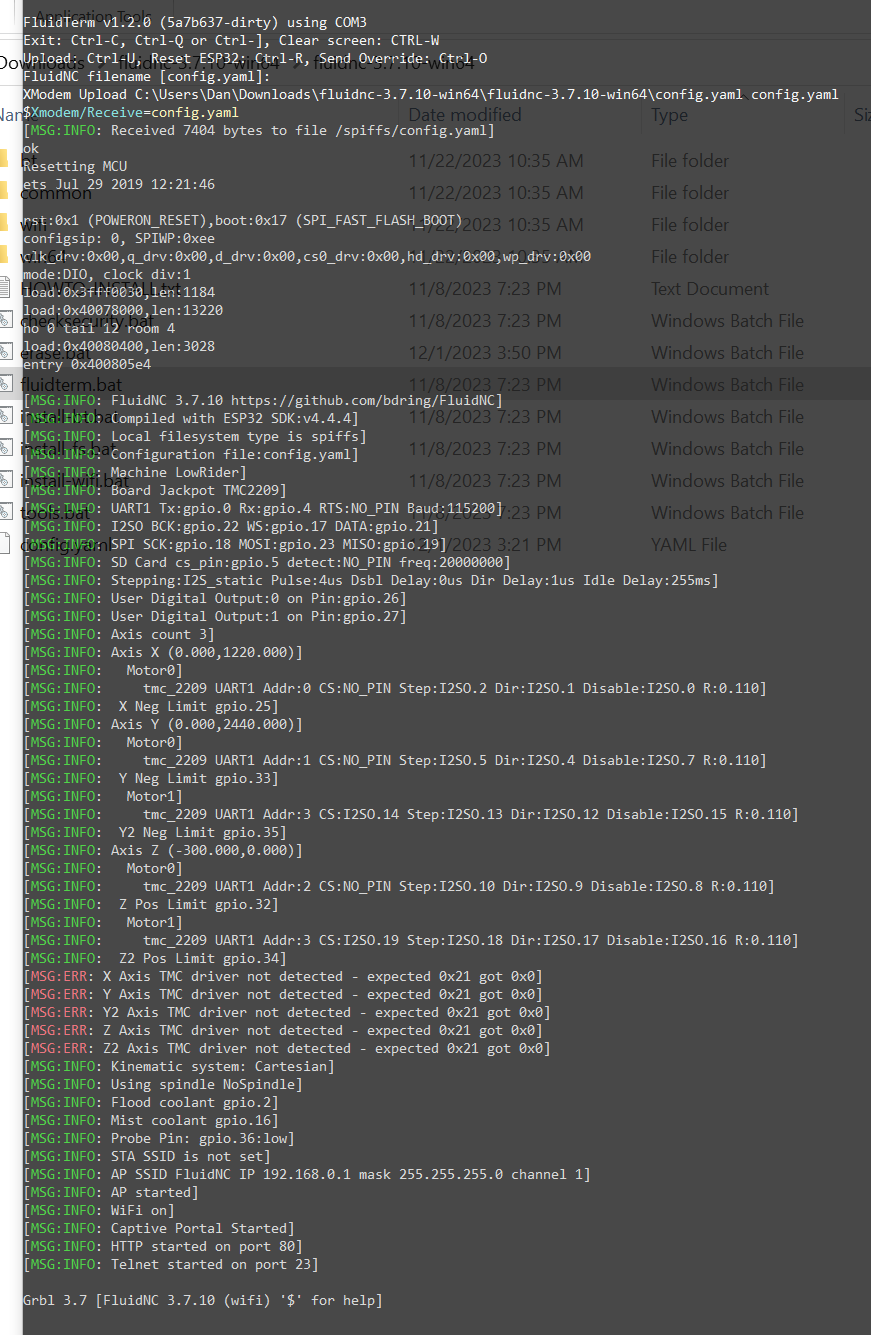Sort Explorer files by the Type column header
The width and height of the screenshot is (871, 1335).
(669, 115)
